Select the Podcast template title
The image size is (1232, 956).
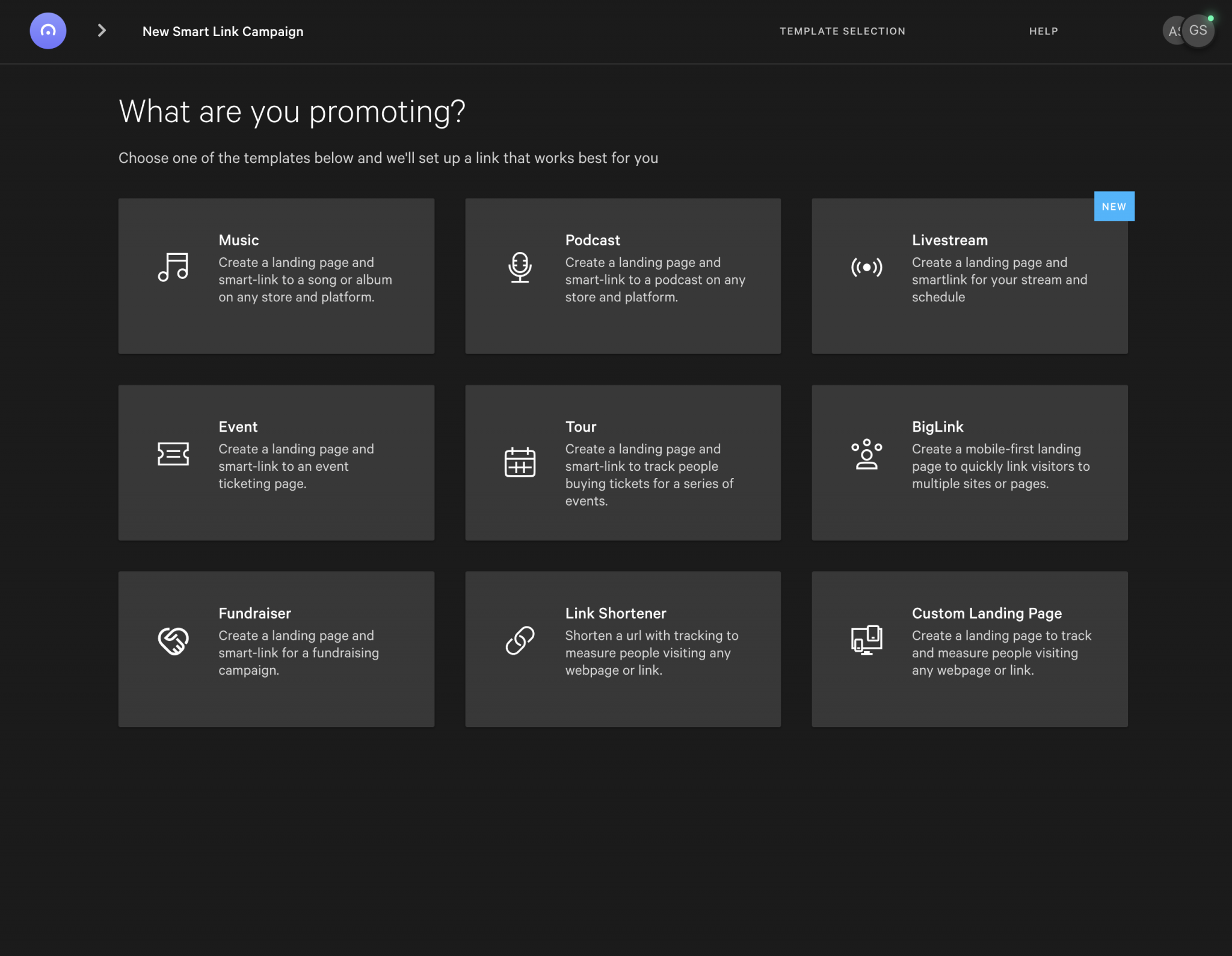(593, 240)
